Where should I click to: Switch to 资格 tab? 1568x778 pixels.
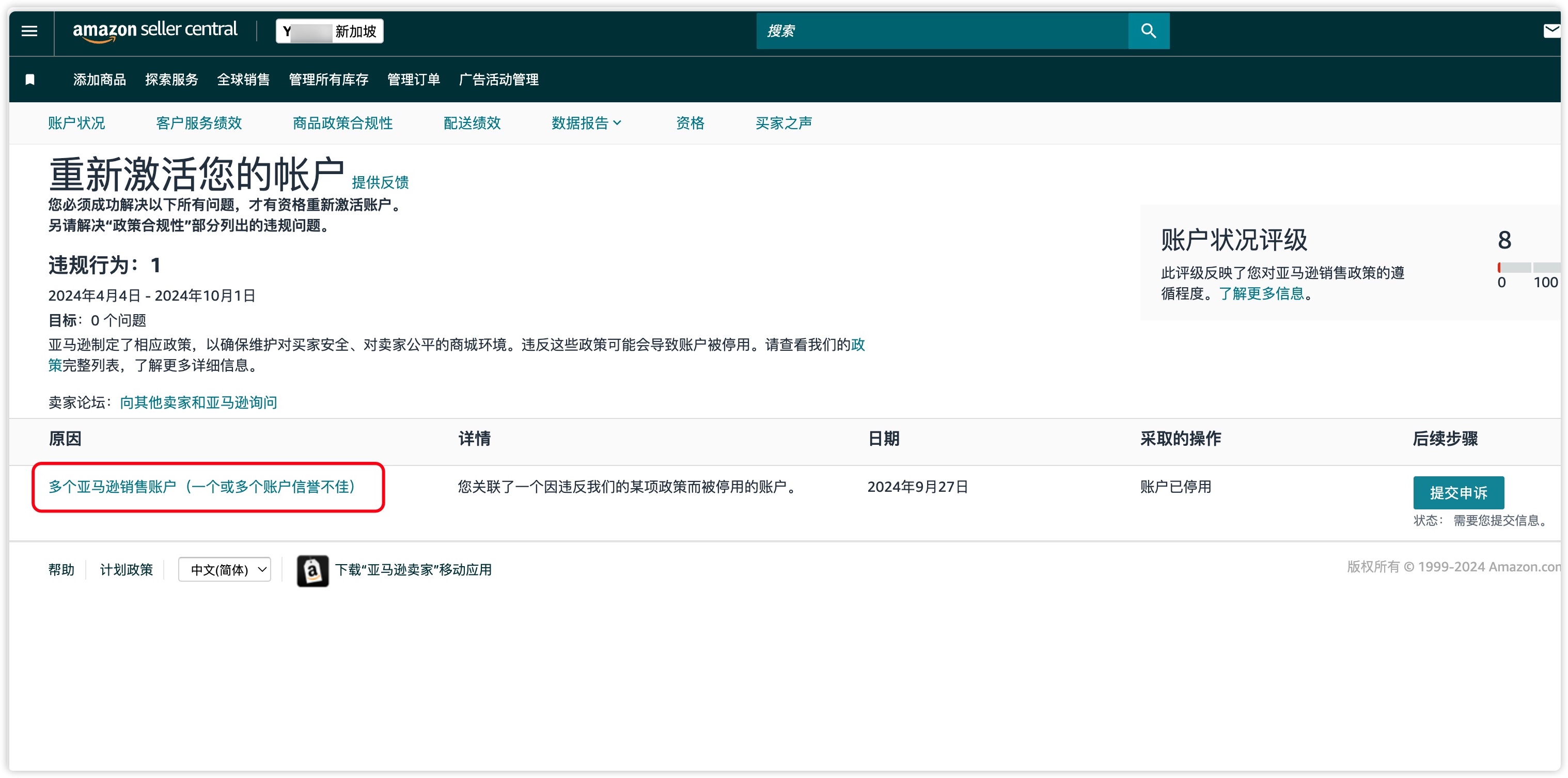pos(690,123)
